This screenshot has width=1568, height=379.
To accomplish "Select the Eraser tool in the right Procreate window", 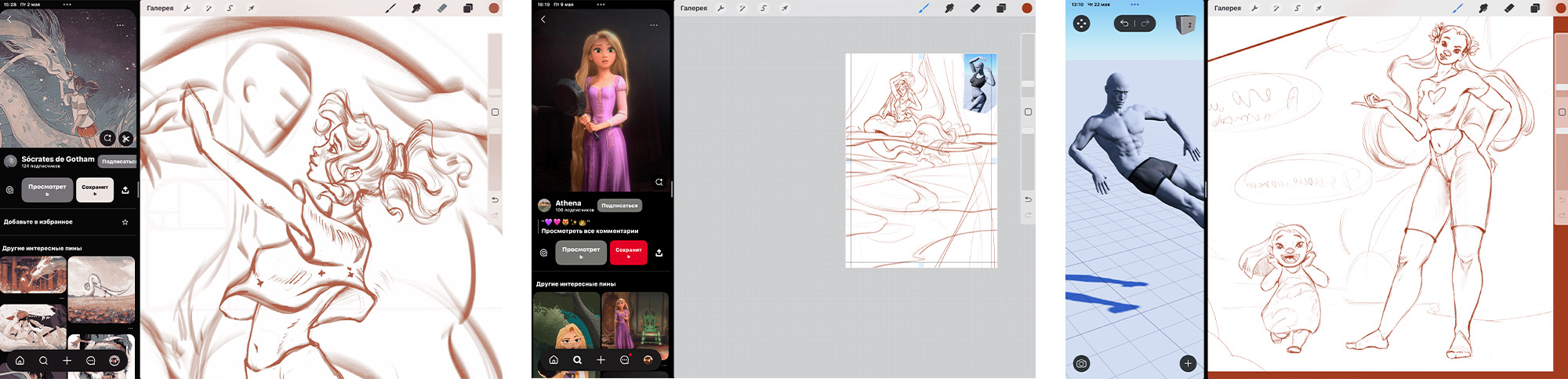I will (1508, 9).
